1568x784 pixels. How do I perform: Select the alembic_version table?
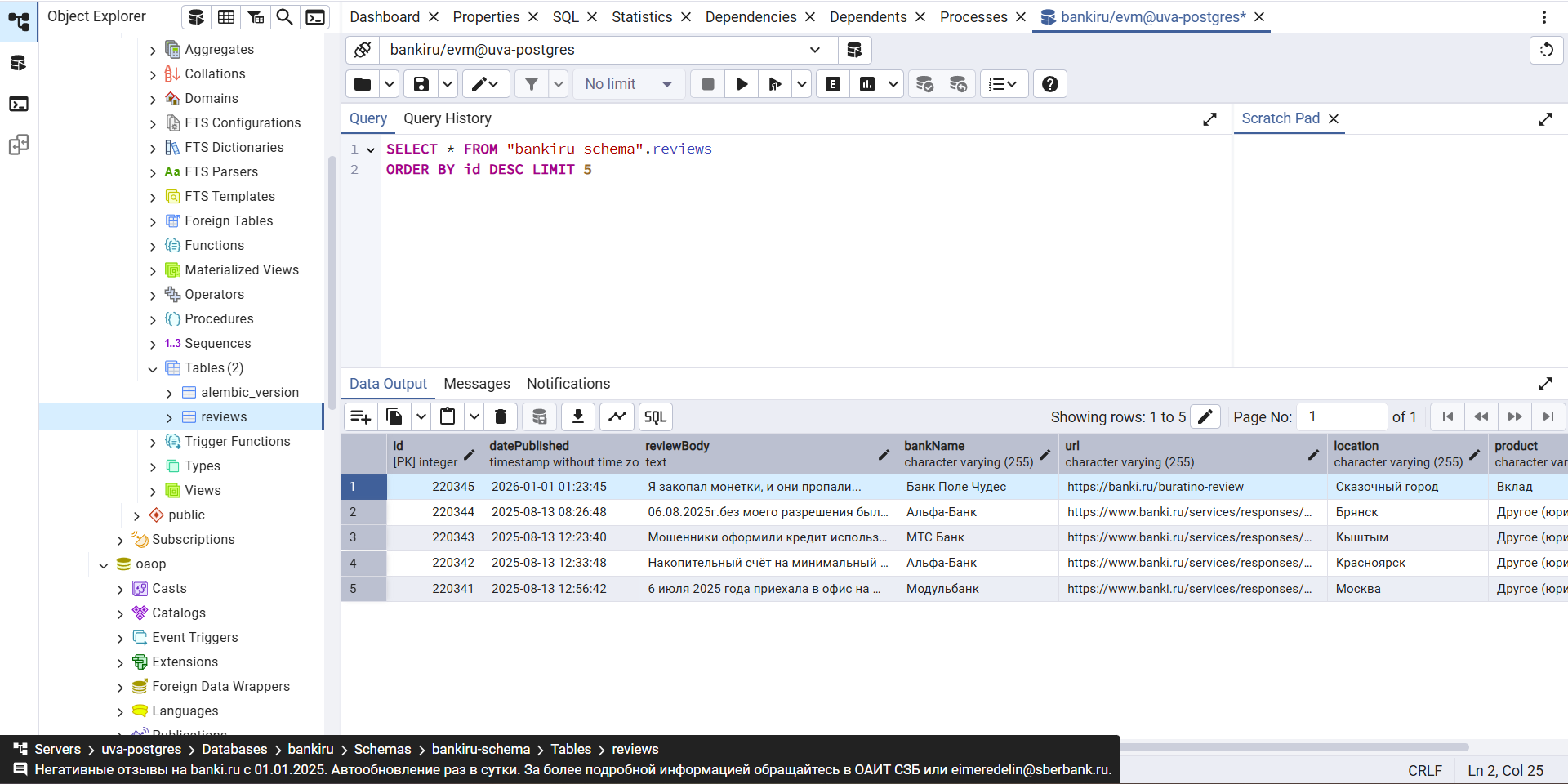point(250,393)
